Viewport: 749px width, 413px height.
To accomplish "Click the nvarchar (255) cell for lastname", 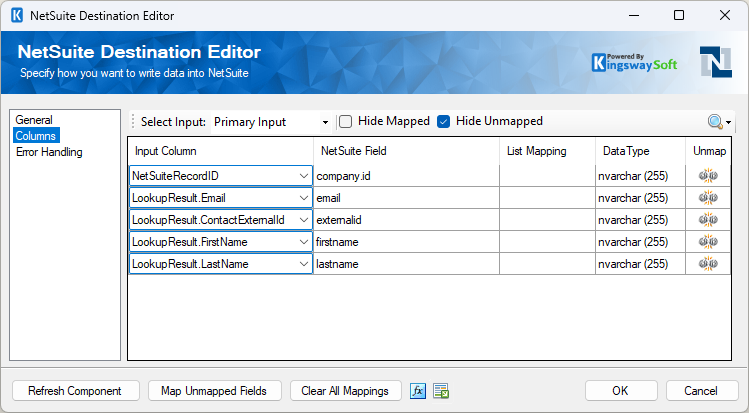I will pos(641,264).
